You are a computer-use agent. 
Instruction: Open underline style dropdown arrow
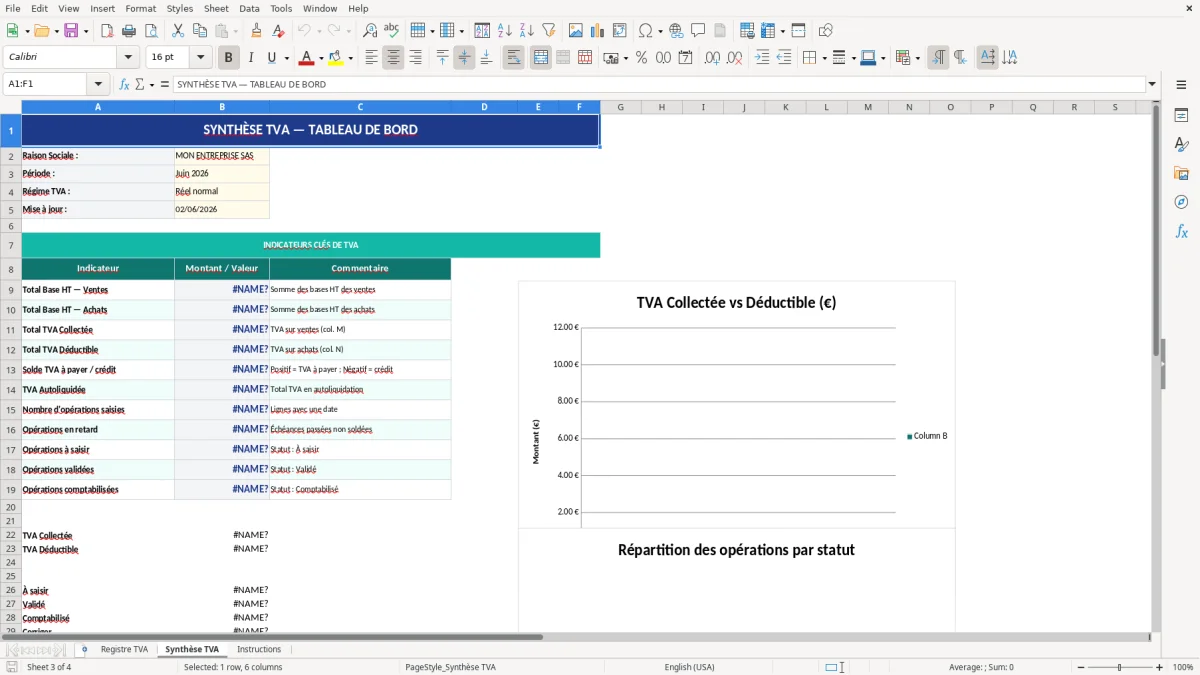pyautogui.click(x=286, y=58)
